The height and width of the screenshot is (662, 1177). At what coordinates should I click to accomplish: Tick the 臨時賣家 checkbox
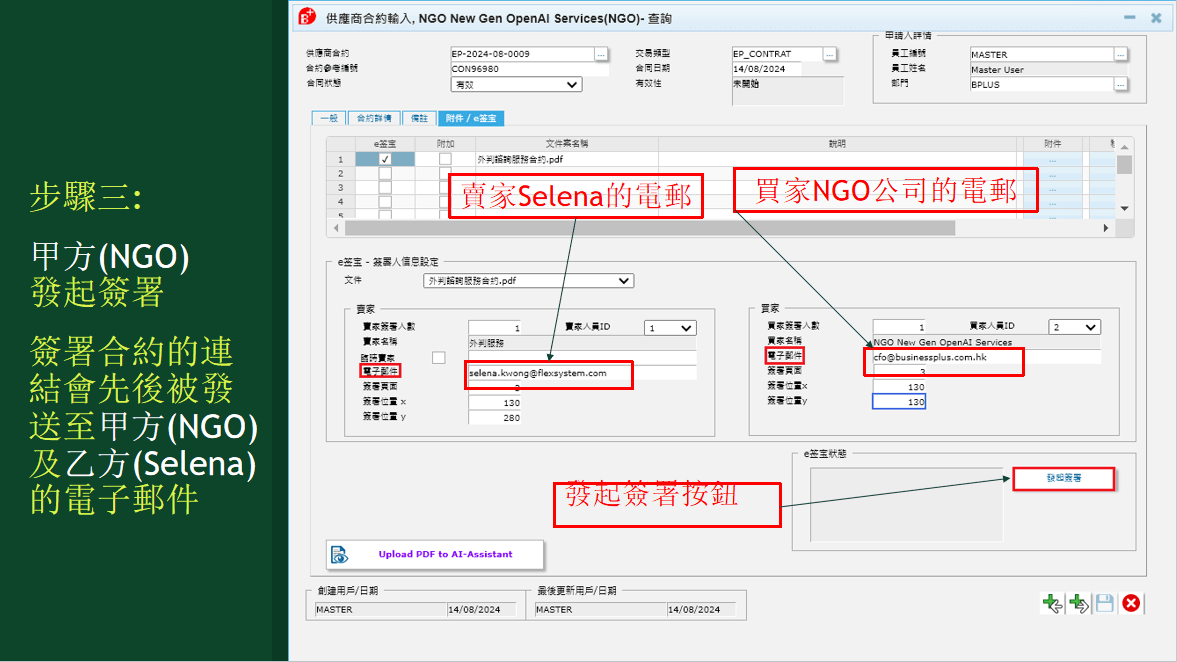pyautogui.click(x=438, y=357)
